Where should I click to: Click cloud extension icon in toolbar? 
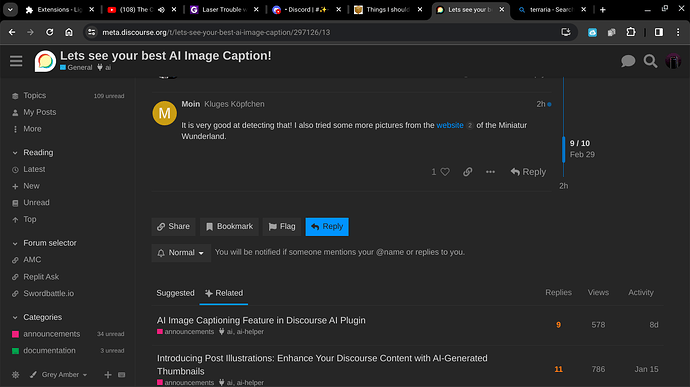click(x=592, y=32)
